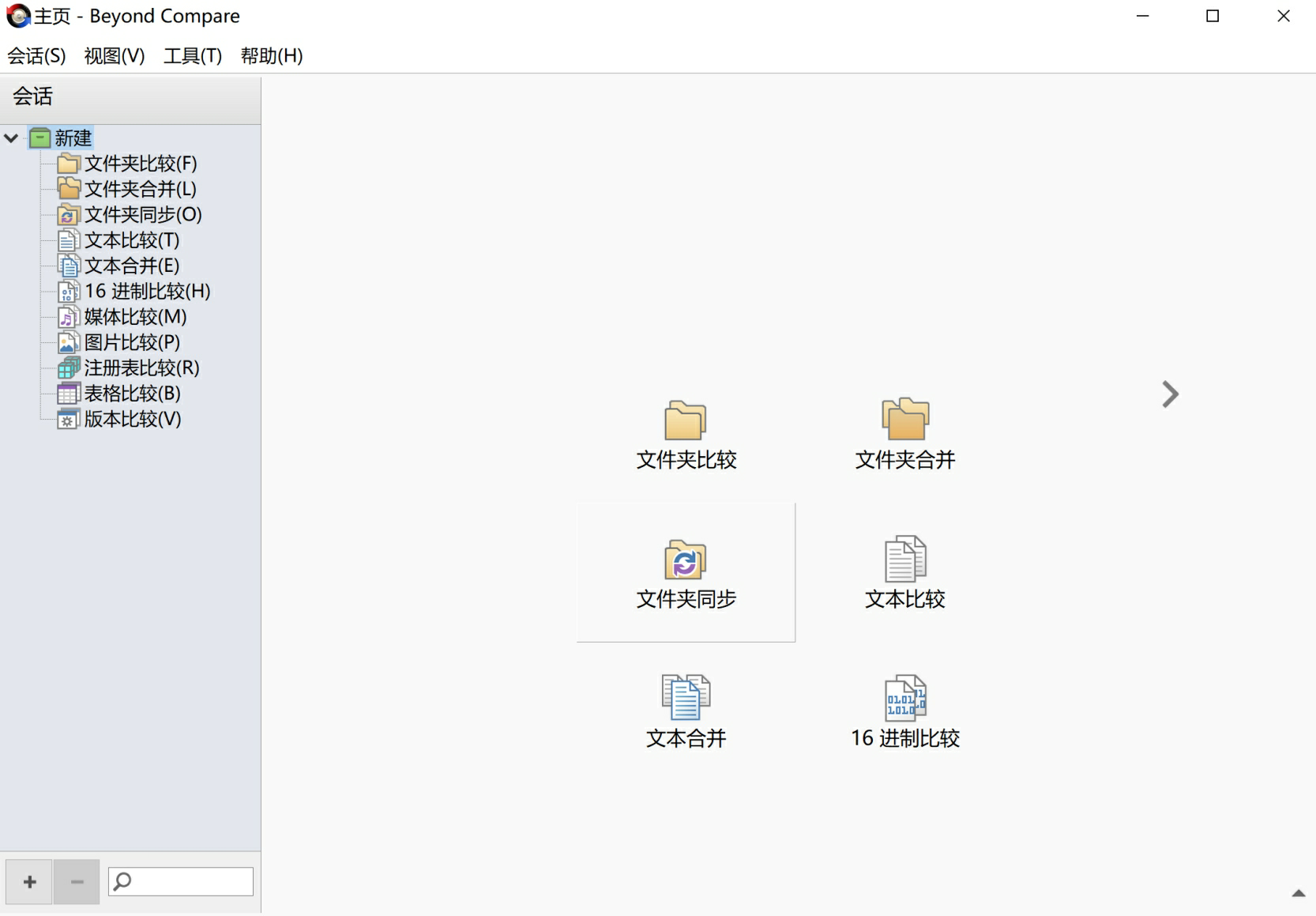Maximize the Beyond Compare window
The height and width of the screenshot is (916, 1316).
(1213, 16)
